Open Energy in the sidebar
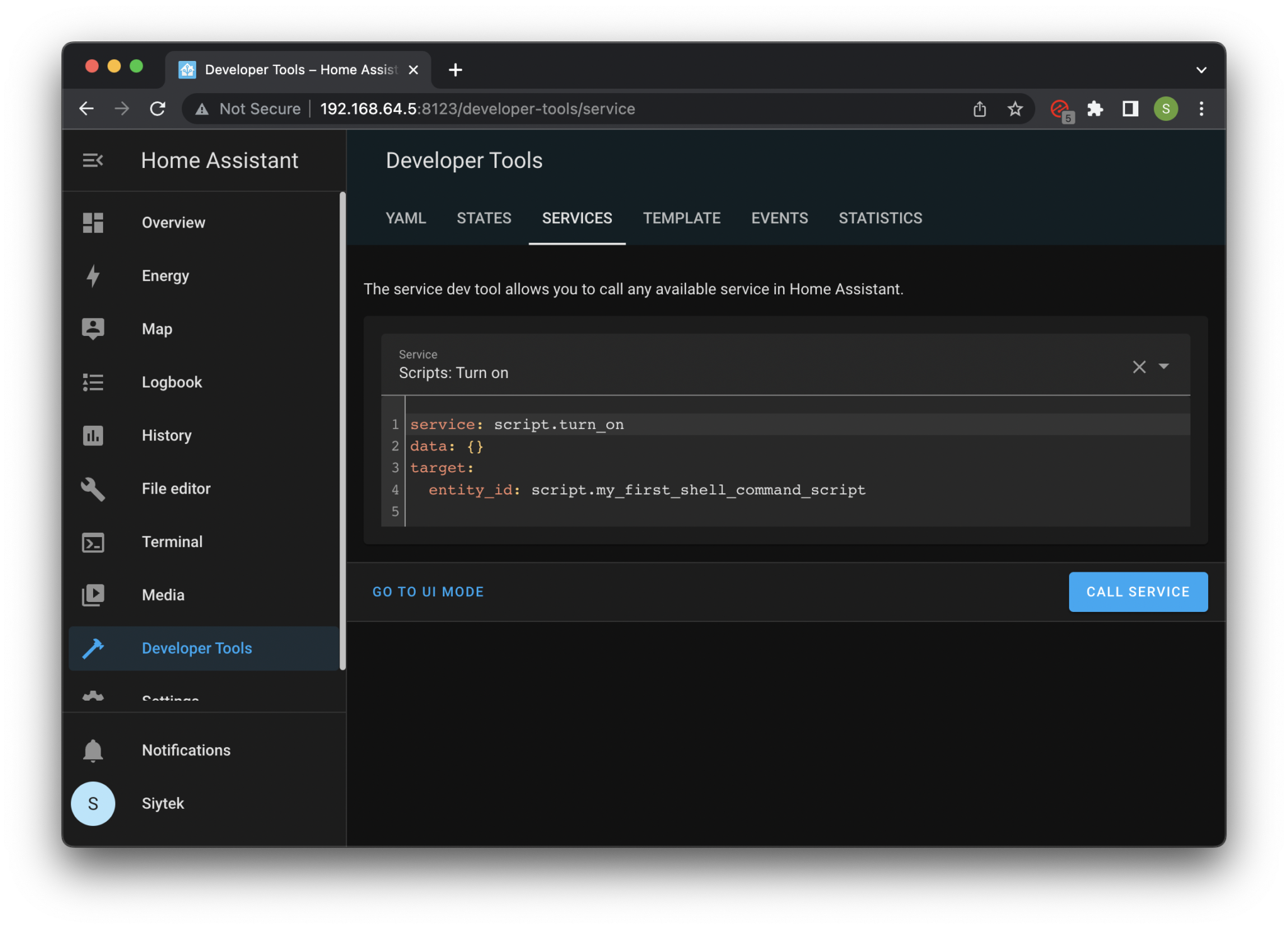This screenshot has height=929, width=1288. coord(165,275)
